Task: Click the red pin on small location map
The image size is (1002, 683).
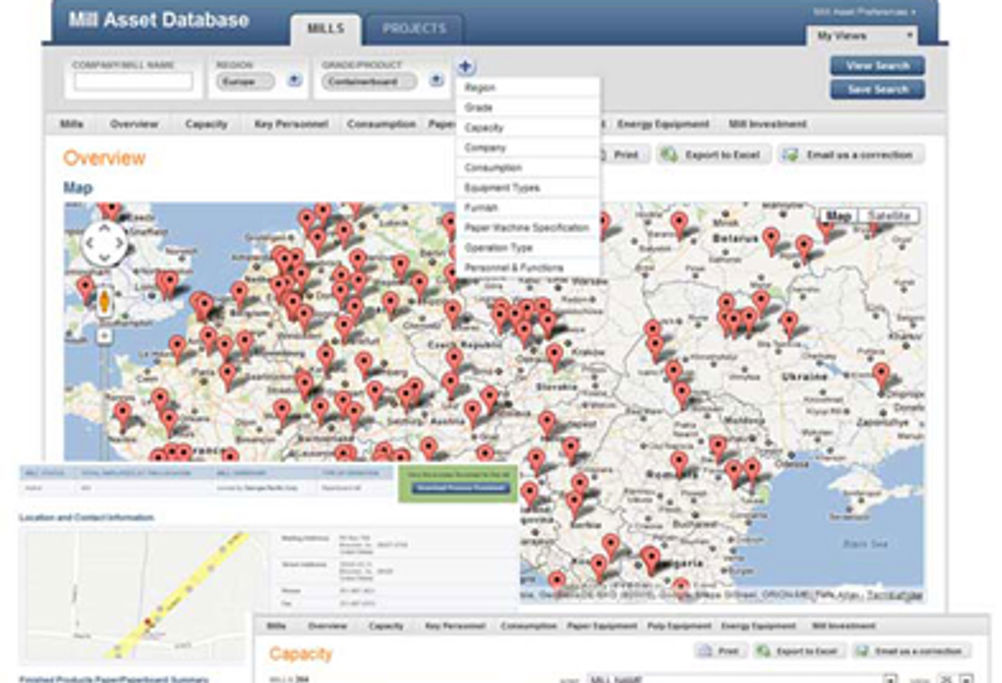Action: (x=151, y=622)
